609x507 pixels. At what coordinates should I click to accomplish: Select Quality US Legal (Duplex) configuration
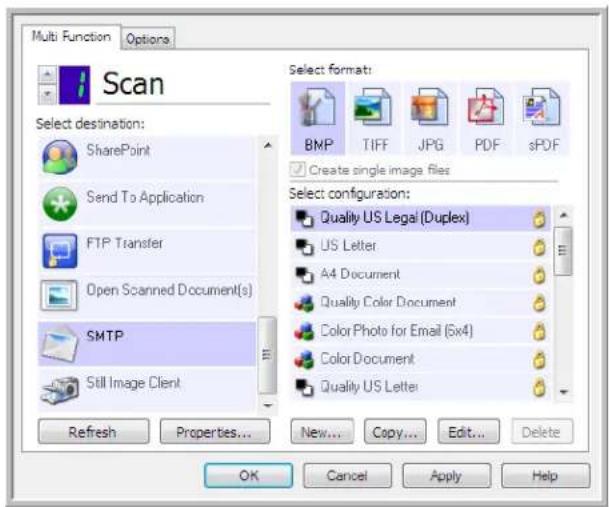coord(421,218)
